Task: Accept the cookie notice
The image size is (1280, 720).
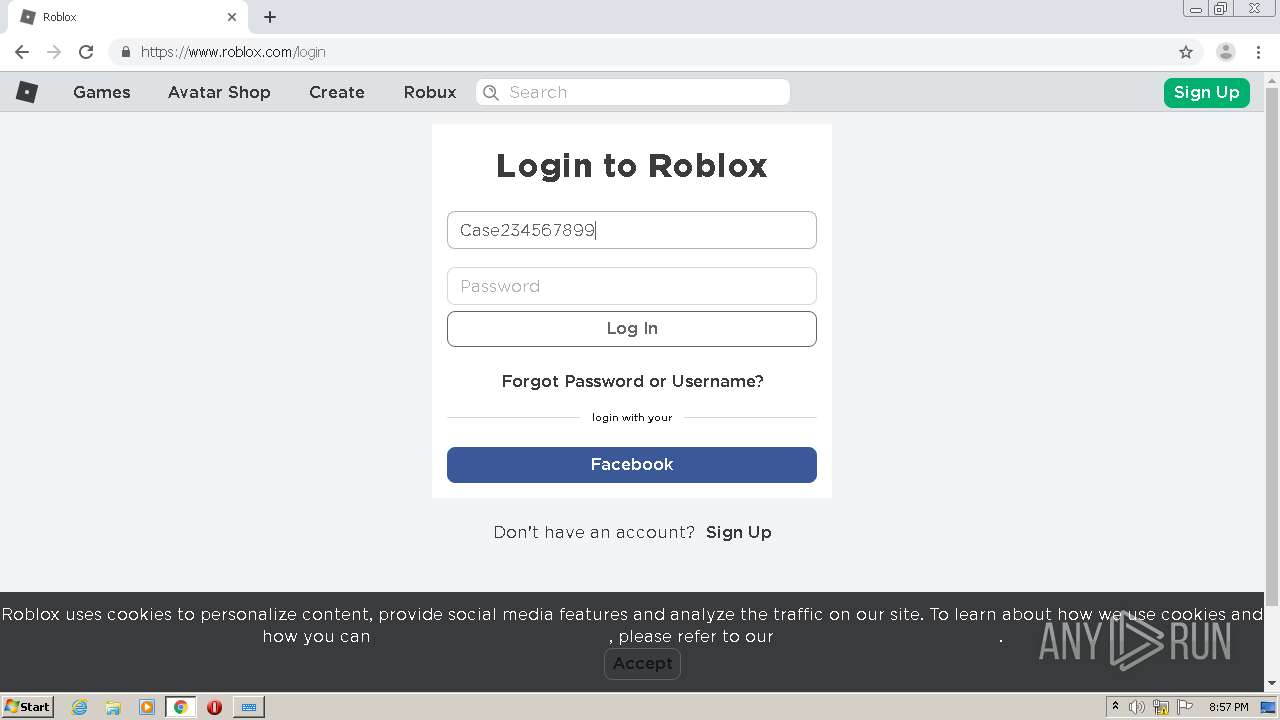Action: (642, 664)
